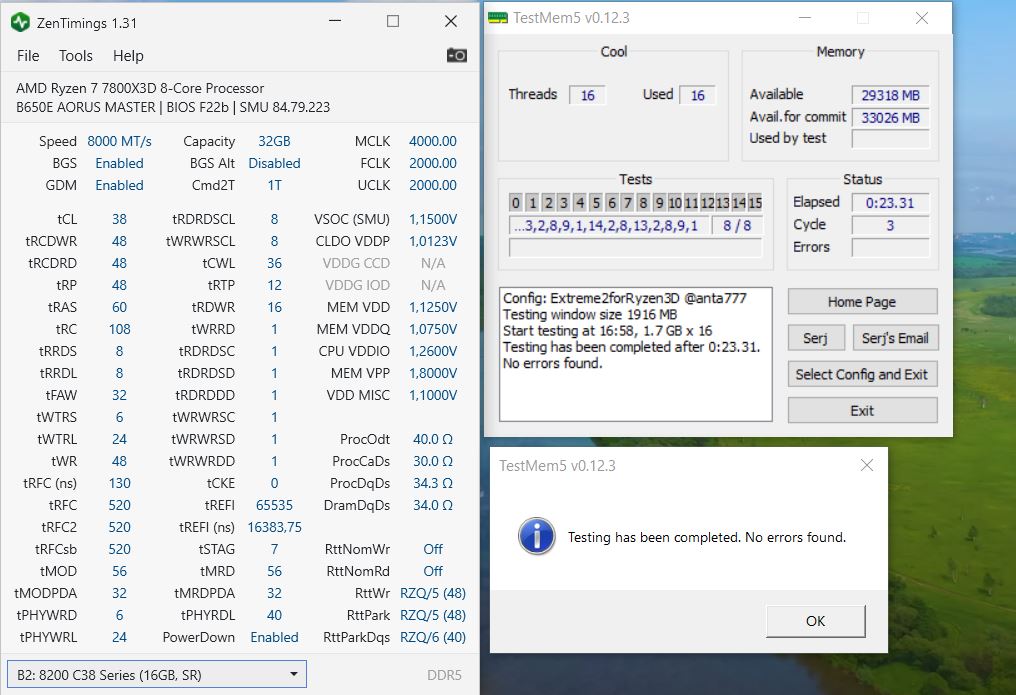Click the Exit button in TestMem5
The height and width of the screenshot is (695, 1016).
pos(862,411)
